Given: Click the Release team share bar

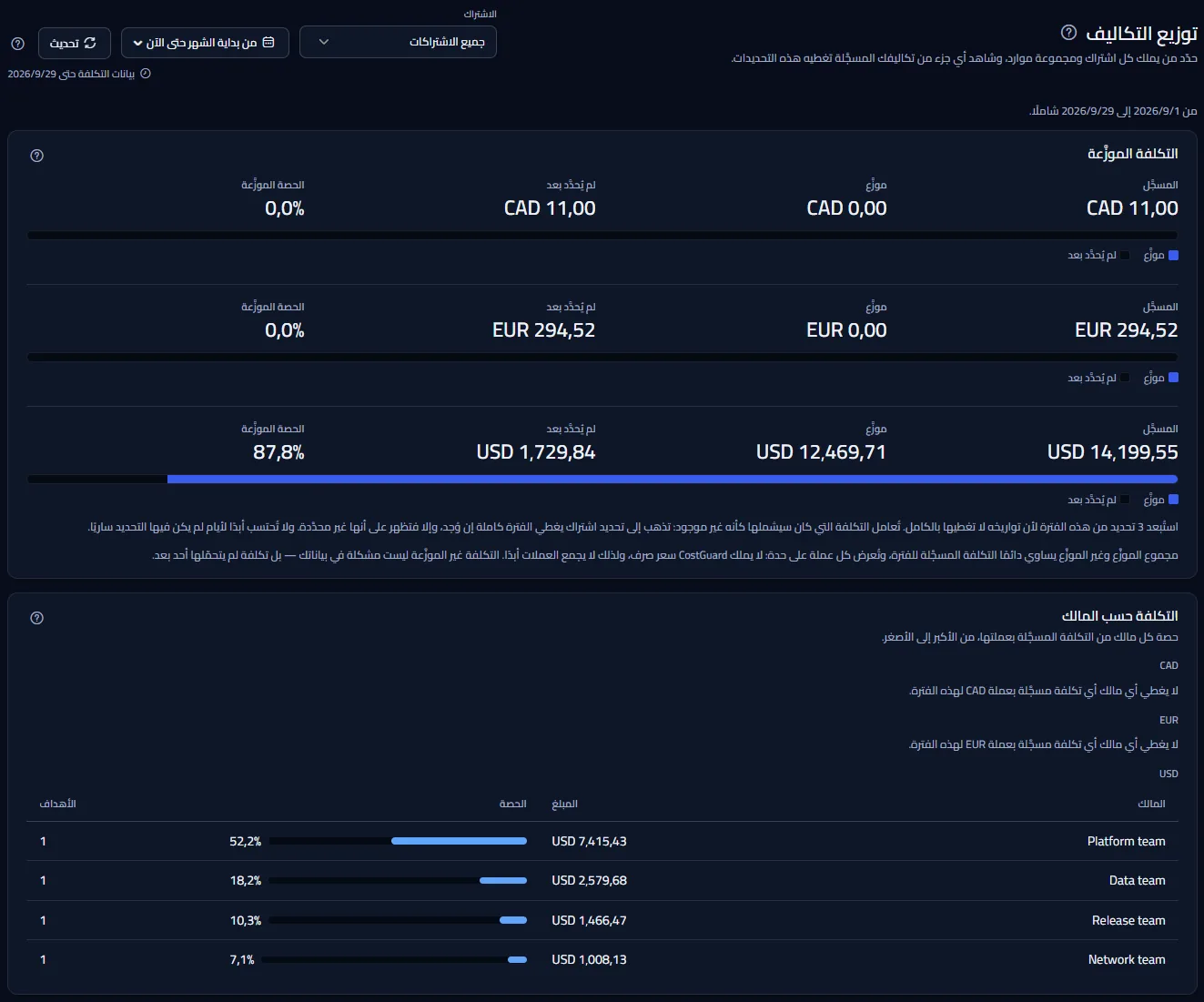Looking at the screenshot, I should (x=398, y=920).
